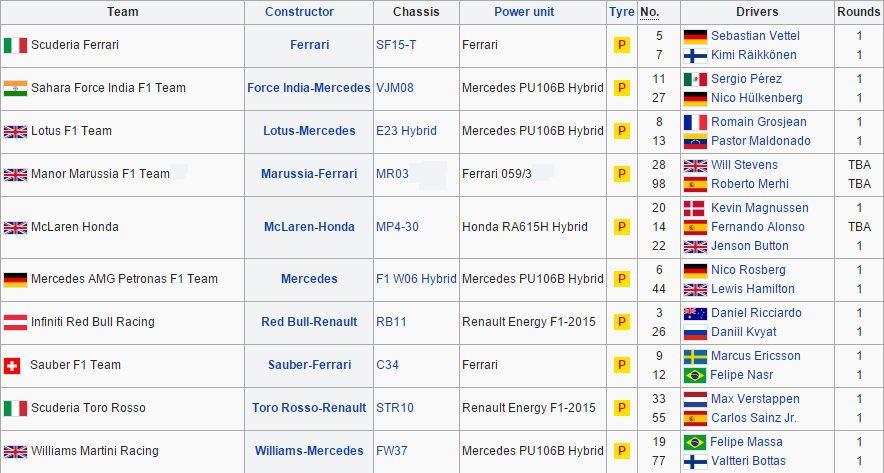Click the No. column header abbreviation

(x=649, y=12)
